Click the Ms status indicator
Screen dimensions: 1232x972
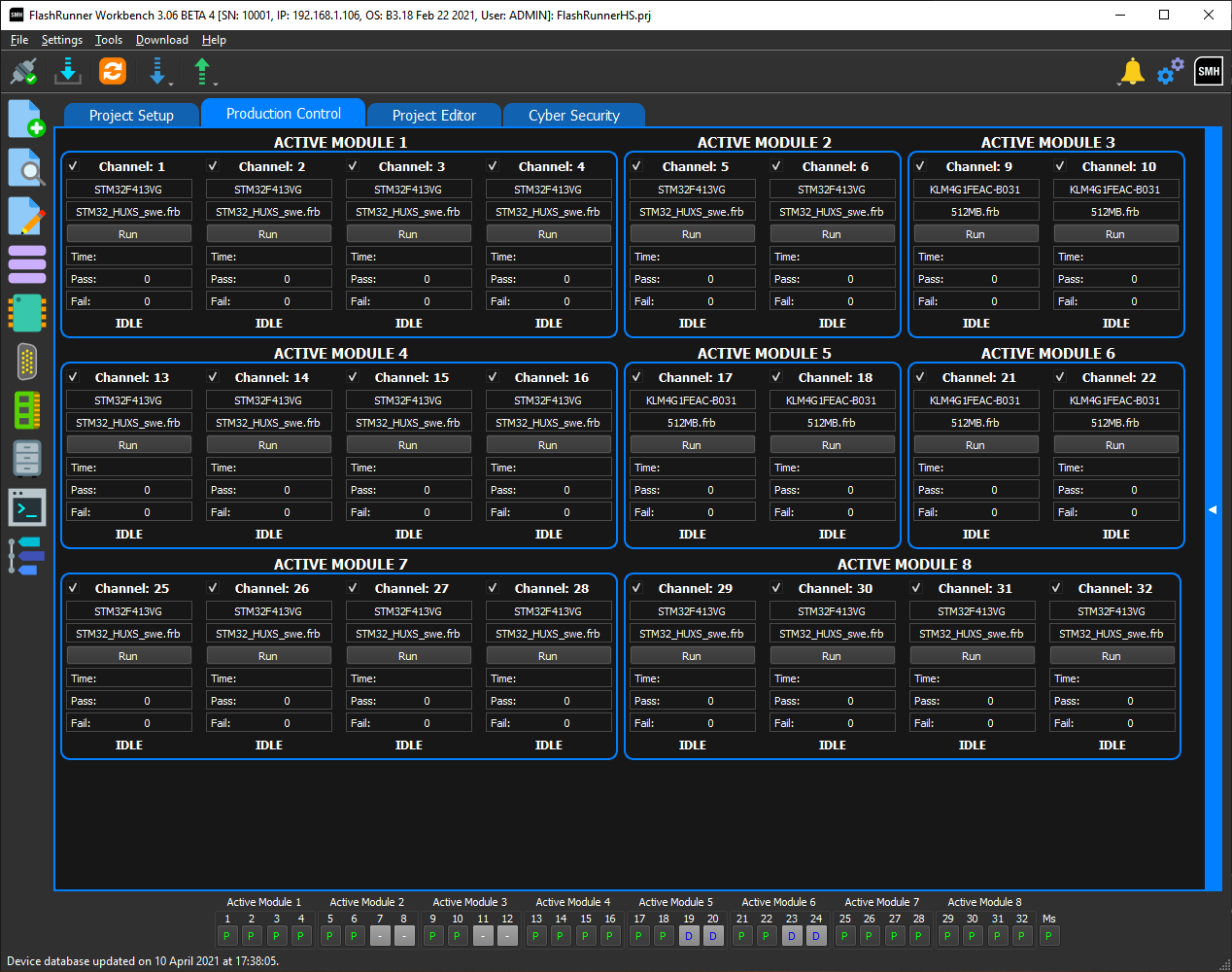[x=1049, y=936]
